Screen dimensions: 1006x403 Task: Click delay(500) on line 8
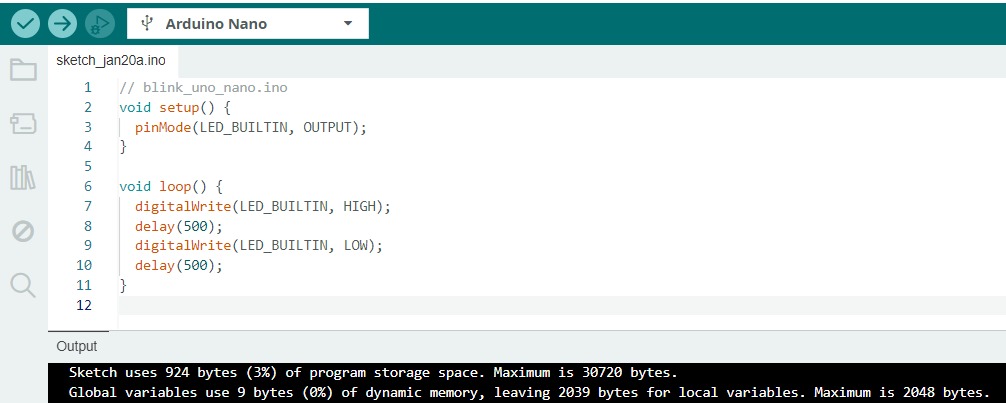click(x=178, y=227)
